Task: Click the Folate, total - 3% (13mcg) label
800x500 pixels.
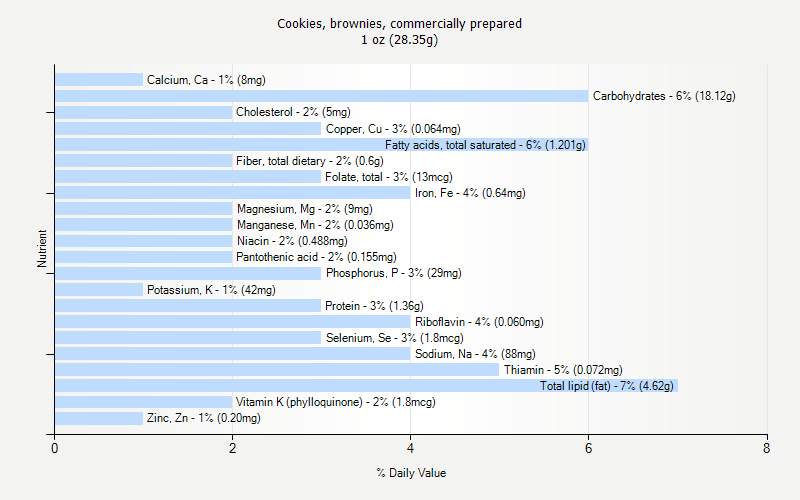Action: [x=389, y=177]
